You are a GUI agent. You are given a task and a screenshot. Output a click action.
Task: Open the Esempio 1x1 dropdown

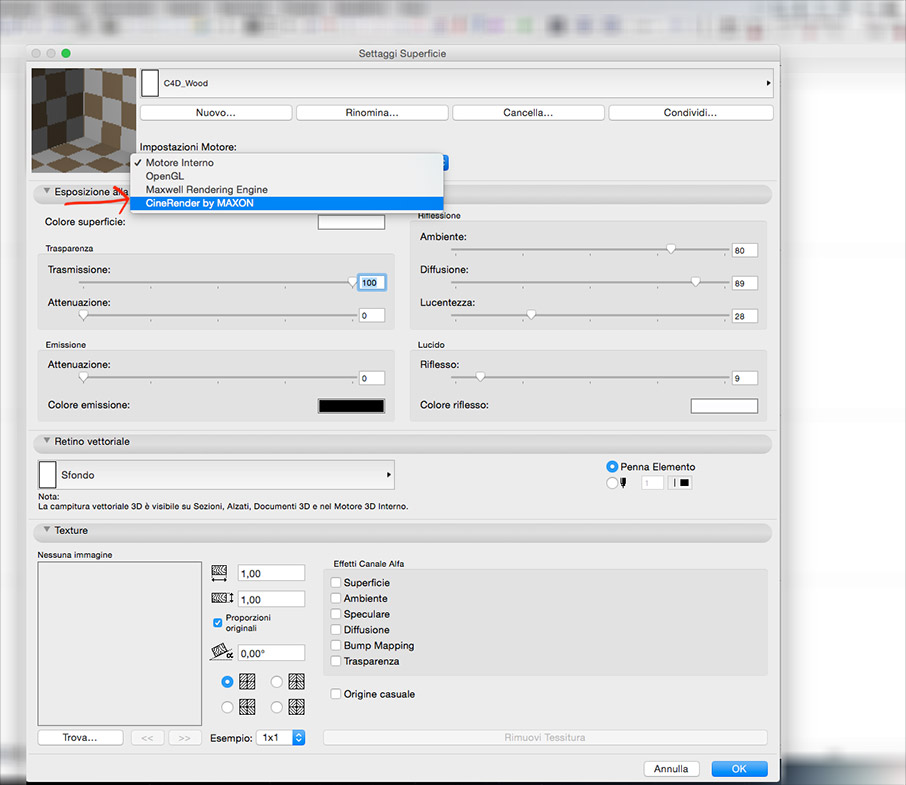point(280,737)
